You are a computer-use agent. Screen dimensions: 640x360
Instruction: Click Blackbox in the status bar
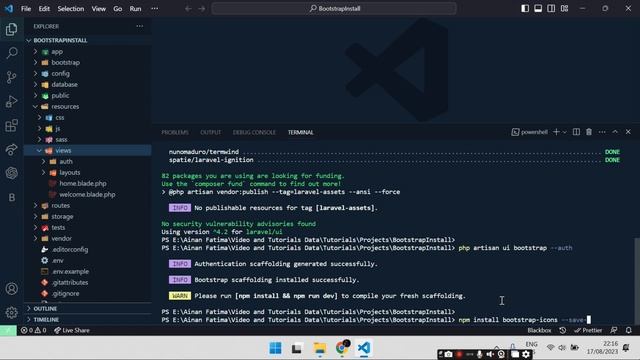539,330
